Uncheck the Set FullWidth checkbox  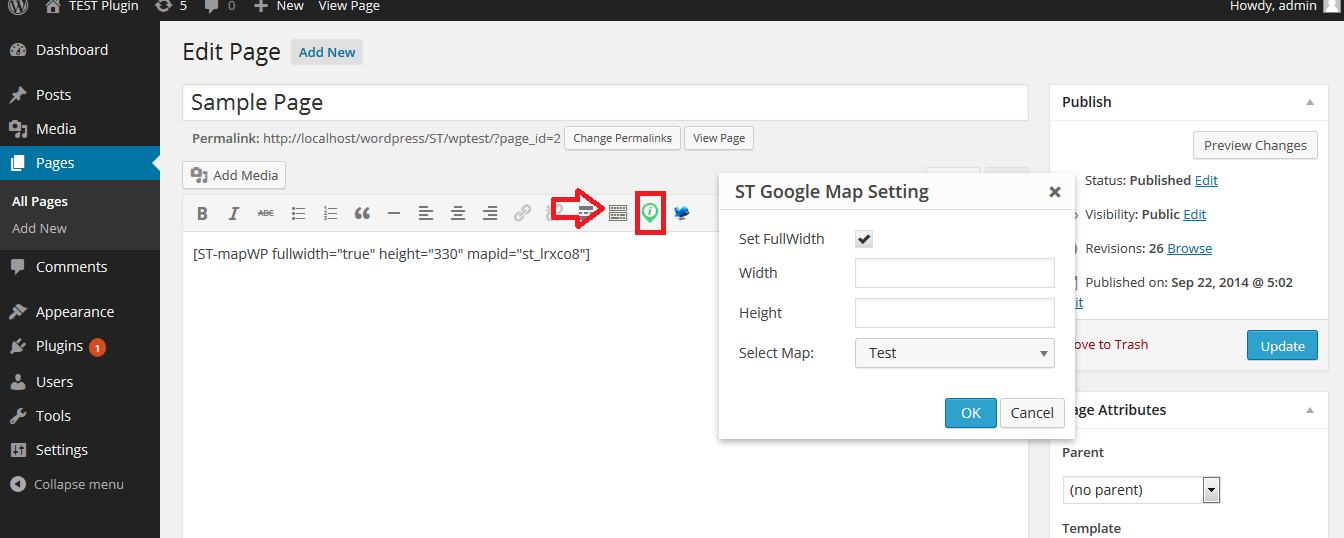[x=864, y=239]
